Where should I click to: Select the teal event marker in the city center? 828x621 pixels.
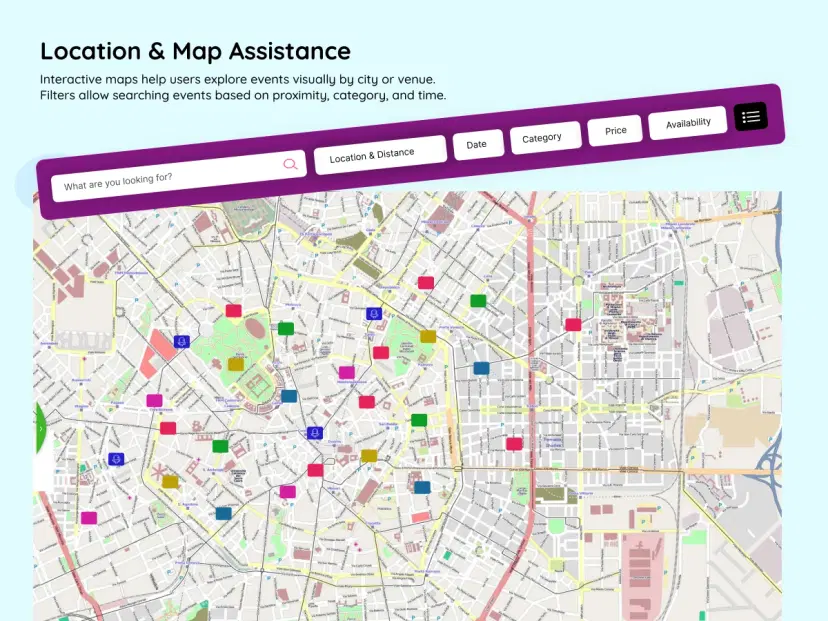click(x=289, y=395)
